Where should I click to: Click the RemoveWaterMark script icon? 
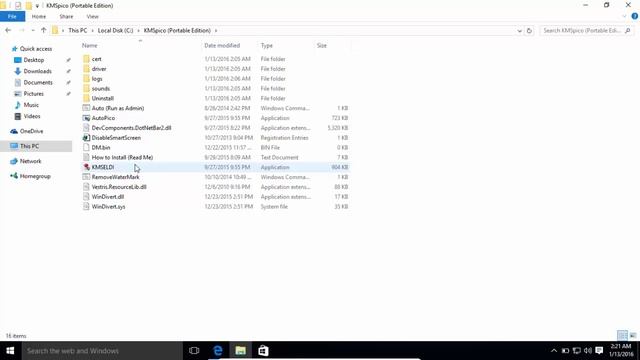pos(86,177)
